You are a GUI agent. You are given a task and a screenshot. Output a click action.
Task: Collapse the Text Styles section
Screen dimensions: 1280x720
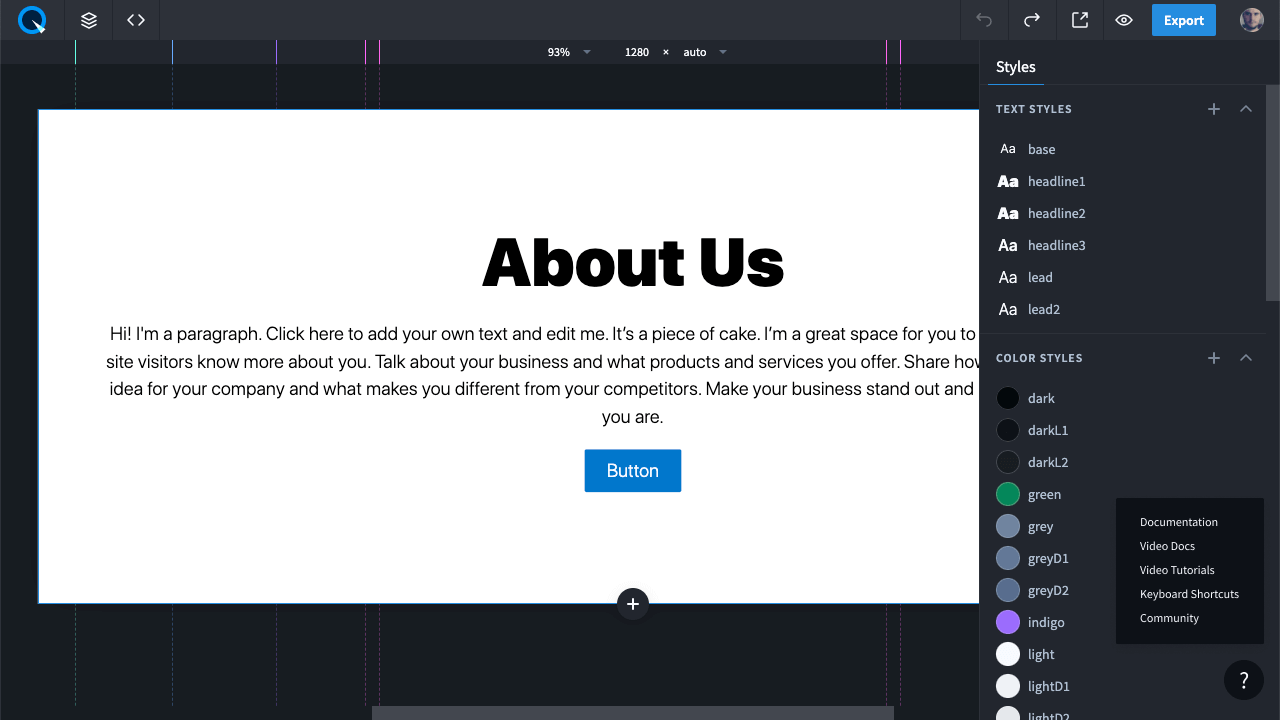click(x=1246, y=109)
